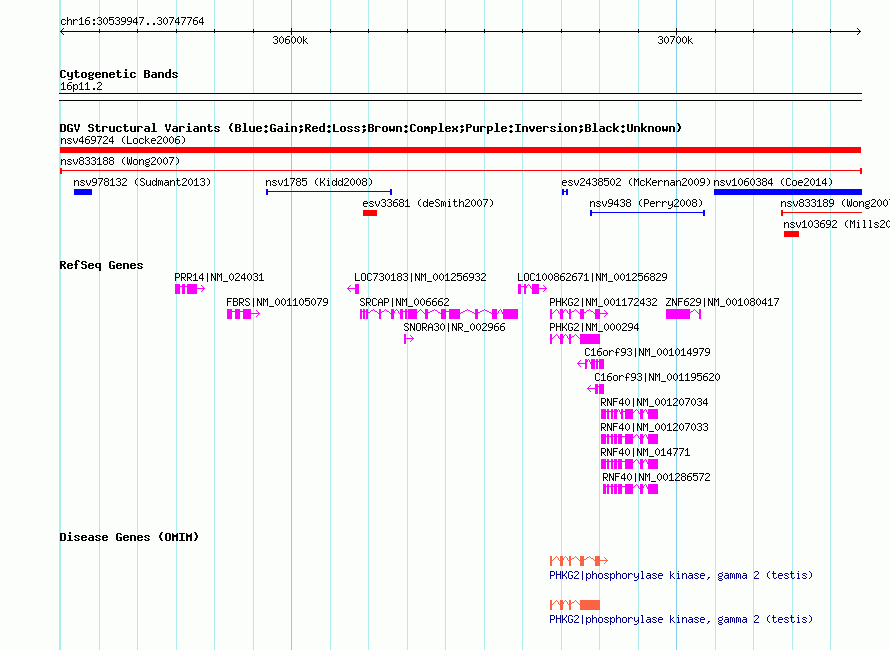This screenshot has width=890, height=650.
Task: Select the SRCAP NM_006662 gene model
Action: [439, 314]
